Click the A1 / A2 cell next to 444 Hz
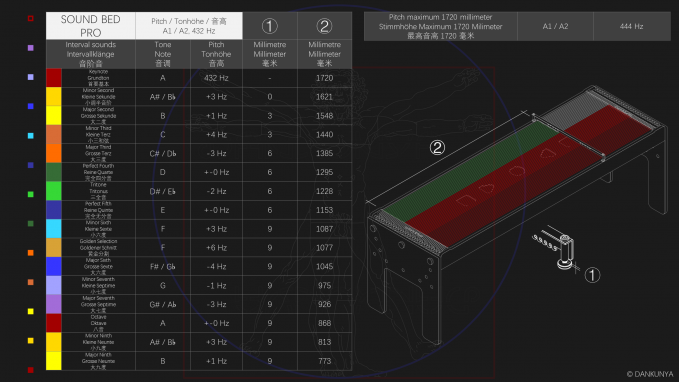 coord(555,26)
